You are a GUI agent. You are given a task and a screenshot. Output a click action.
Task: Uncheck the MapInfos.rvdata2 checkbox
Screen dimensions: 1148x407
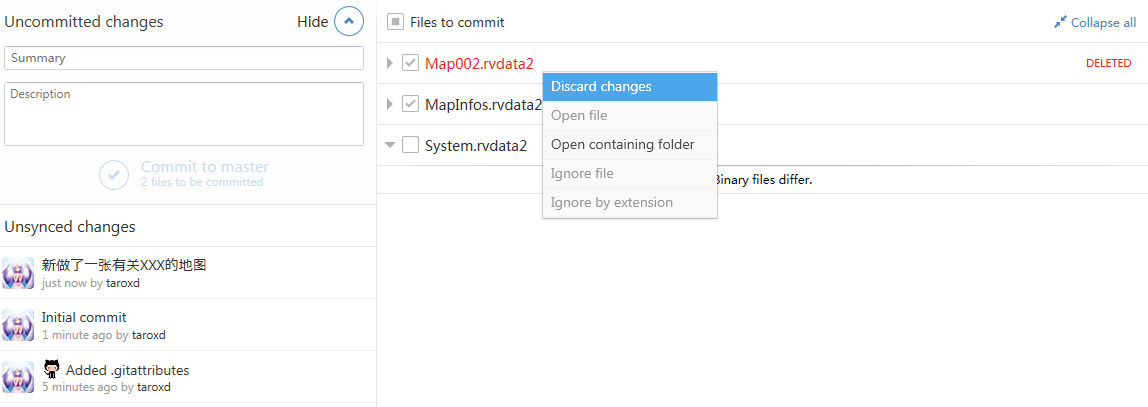(x=410, y=104)
